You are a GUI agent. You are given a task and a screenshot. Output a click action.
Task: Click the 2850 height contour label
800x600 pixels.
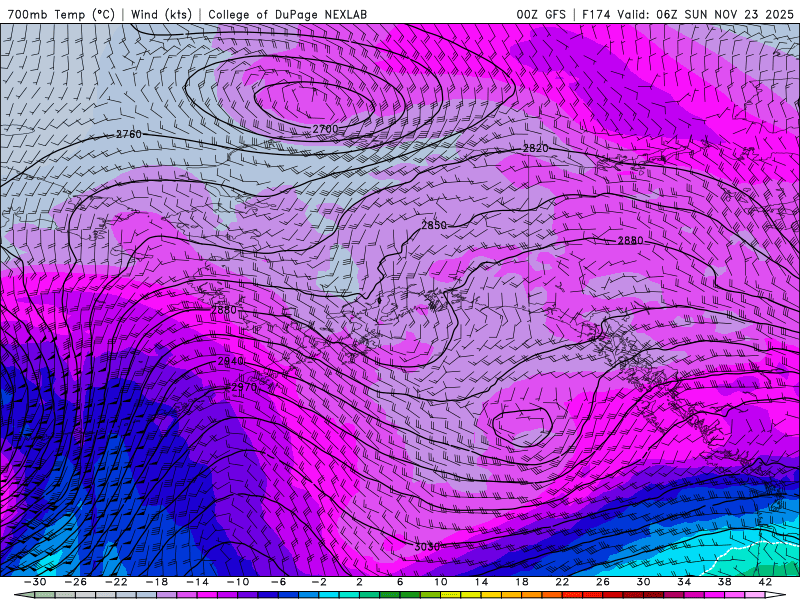tap(434, 225)
